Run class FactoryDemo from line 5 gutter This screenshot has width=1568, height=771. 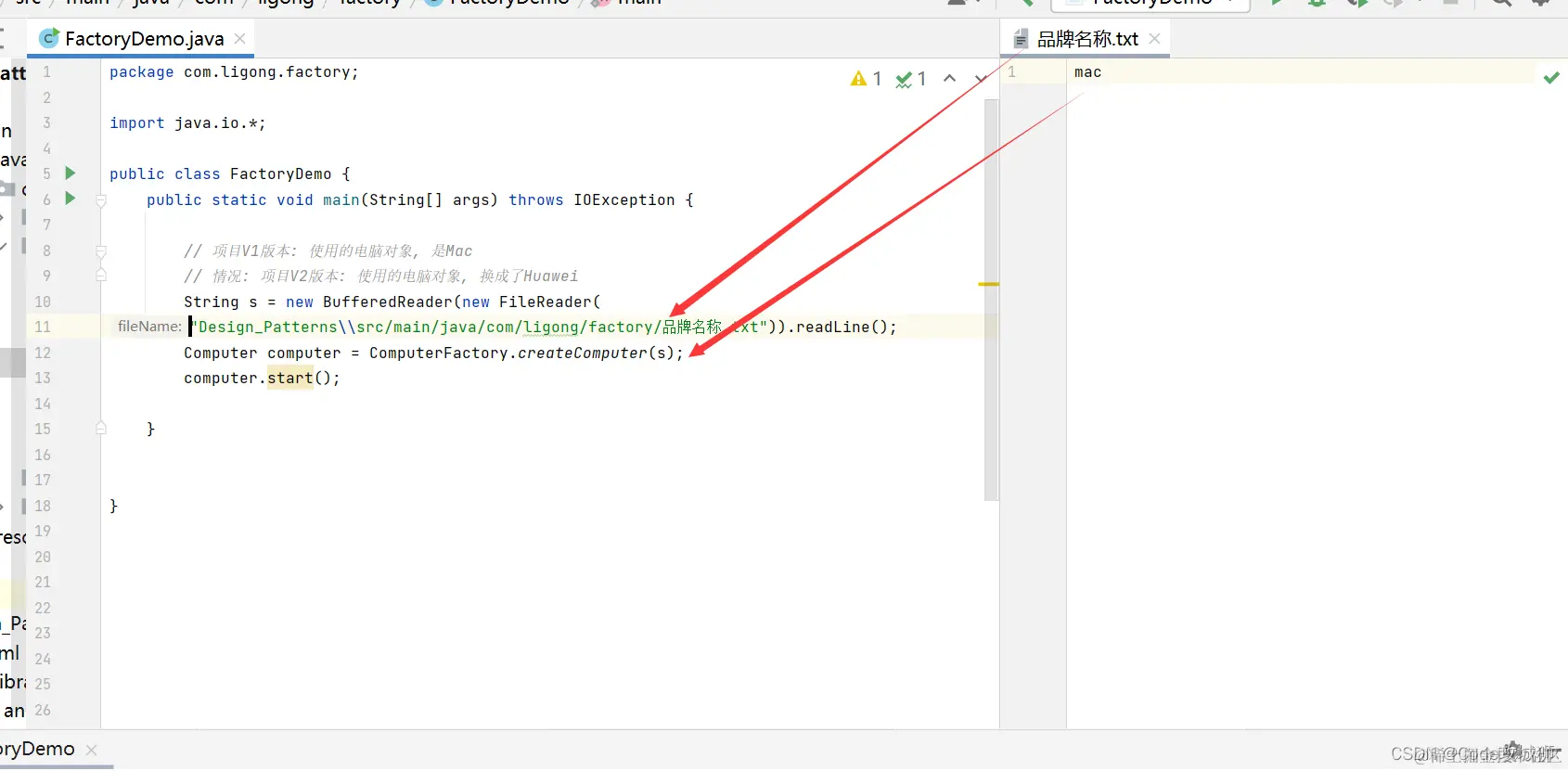pyautogui.click(x=70, y=173)
